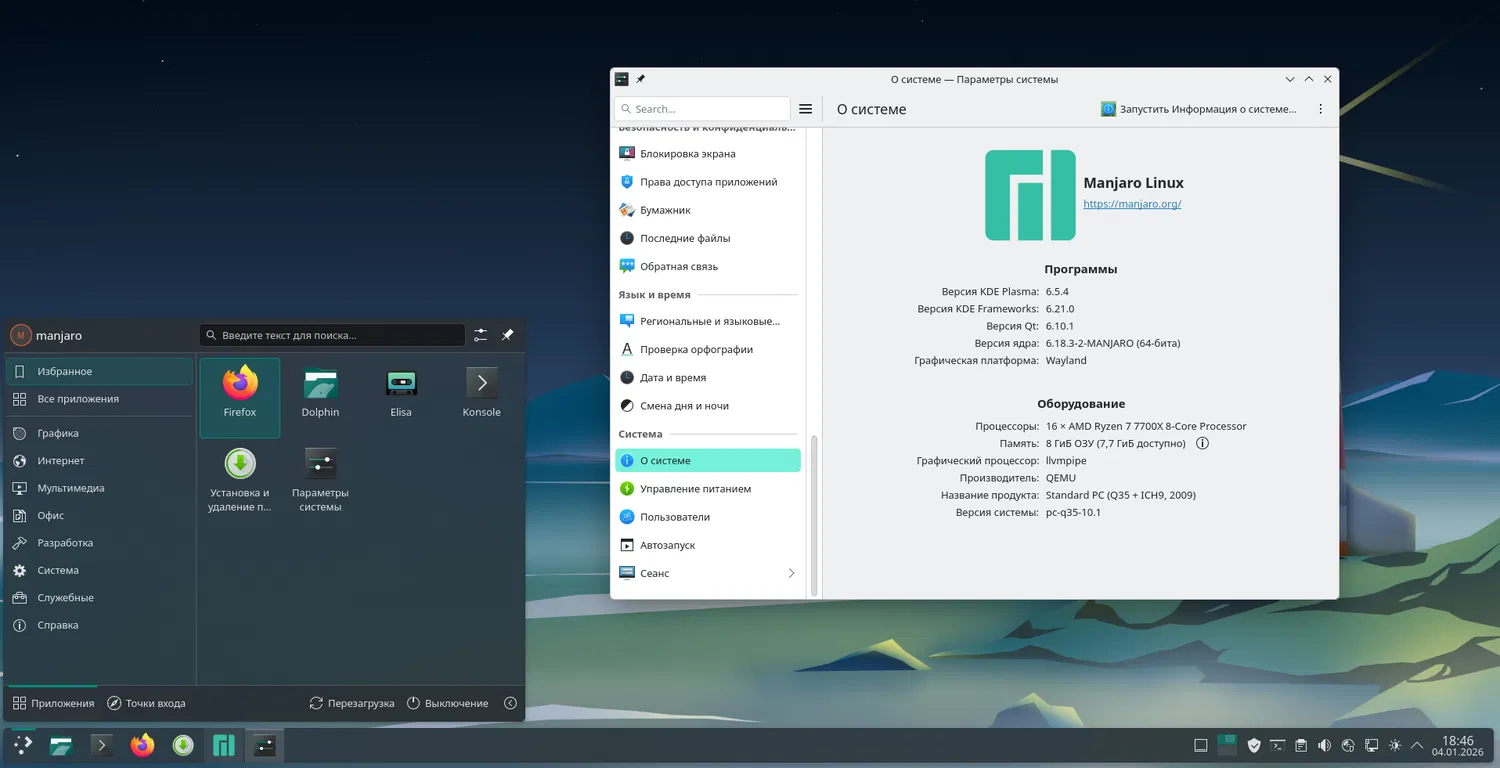Open the 'Интернет' launcher category
The image size is (1500, 768).
pos(99,461)
